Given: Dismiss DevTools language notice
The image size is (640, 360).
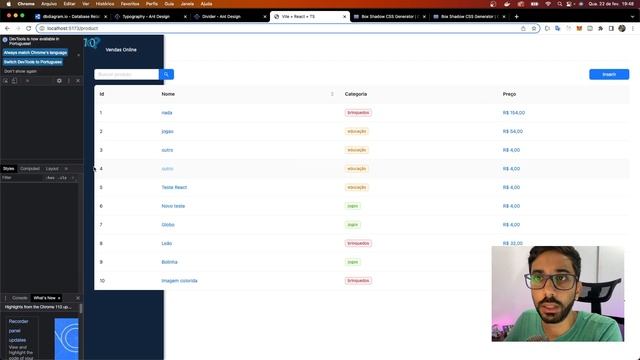Looking at the screenshot, I should [78, 55].
